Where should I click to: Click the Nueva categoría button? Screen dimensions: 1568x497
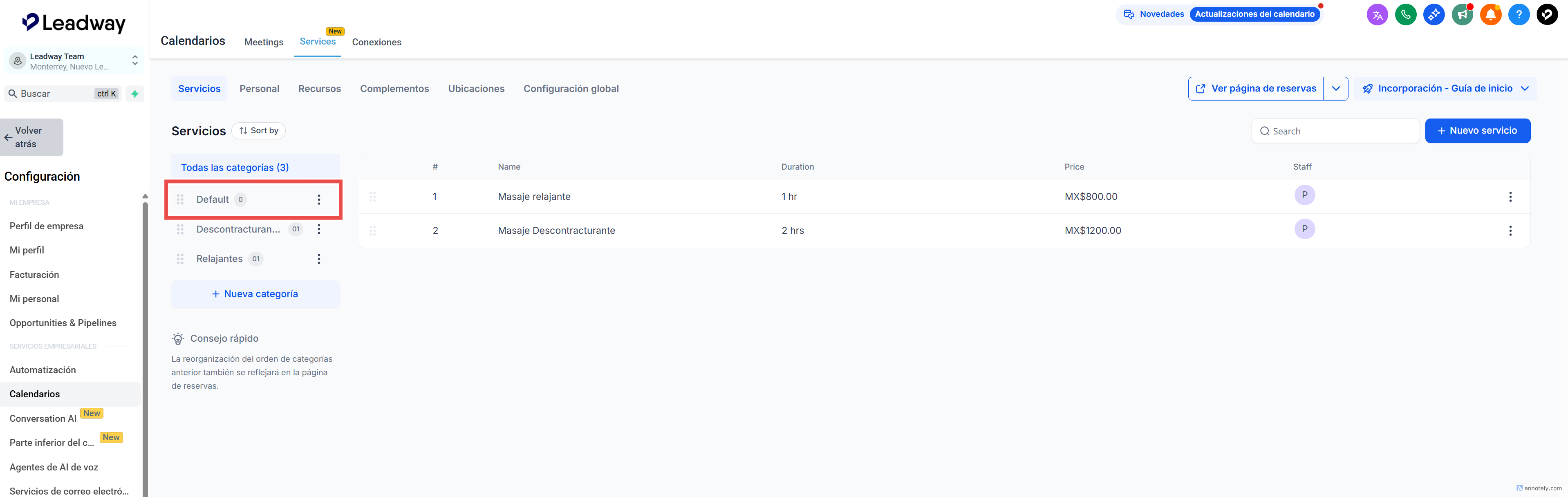(x=255, y=294)
